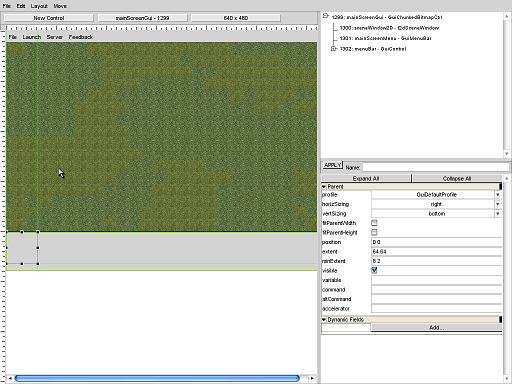Expand the 1302 menuBar tree node
The width and height of the screenshot is (512, 384).
pyautogui.click(x=333, y=49)
